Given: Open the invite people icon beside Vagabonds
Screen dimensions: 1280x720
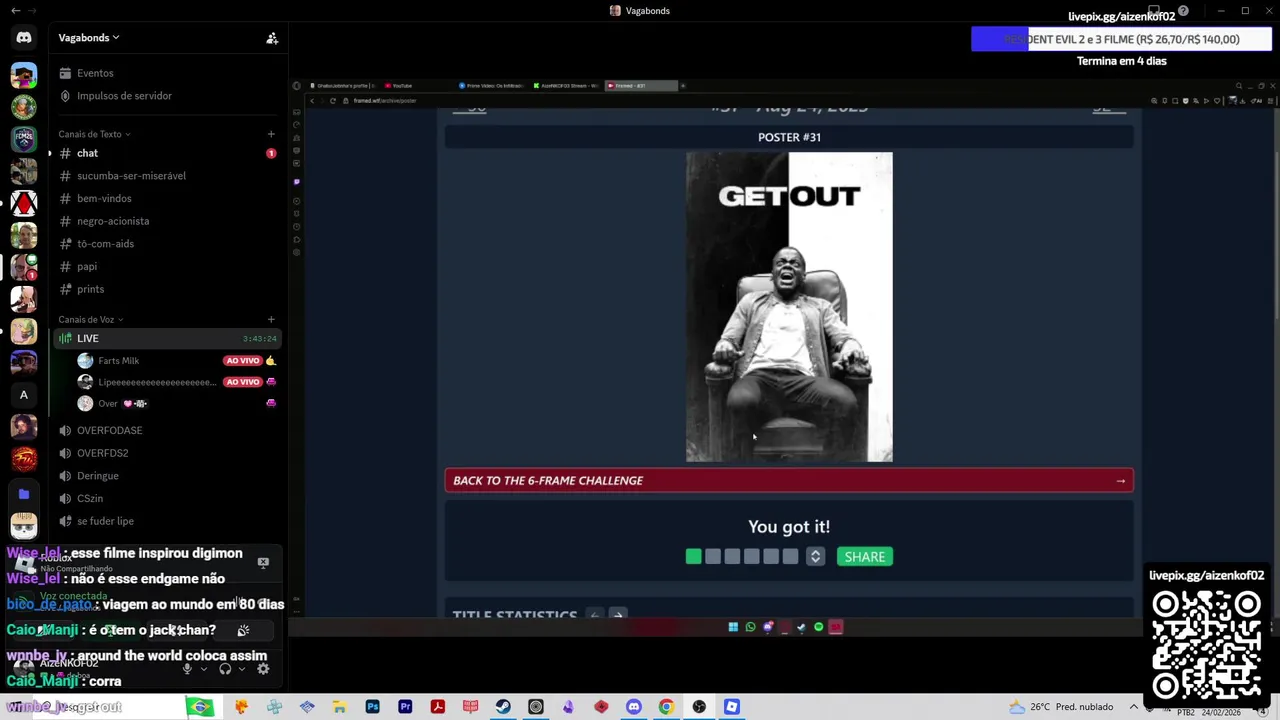Looking at the screenshot, I should (x=272, y=38).
